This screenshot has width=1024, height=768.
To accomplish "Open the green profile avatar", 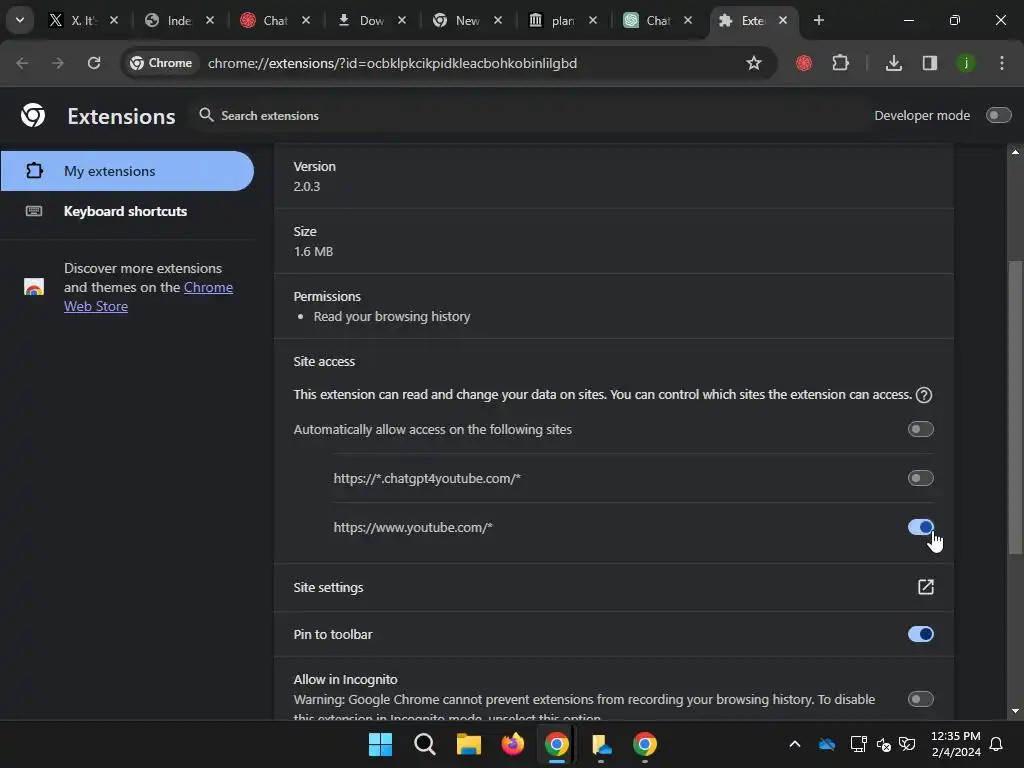I will tap(966, 63).
